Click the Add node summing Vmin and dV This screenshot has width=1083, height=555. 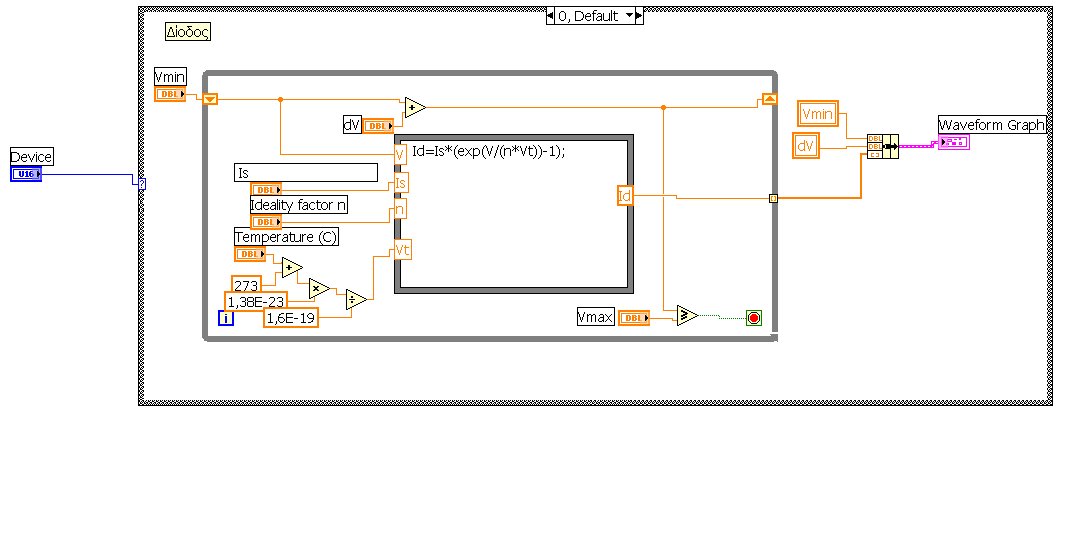pyautogui.click(x=415, y=108)
